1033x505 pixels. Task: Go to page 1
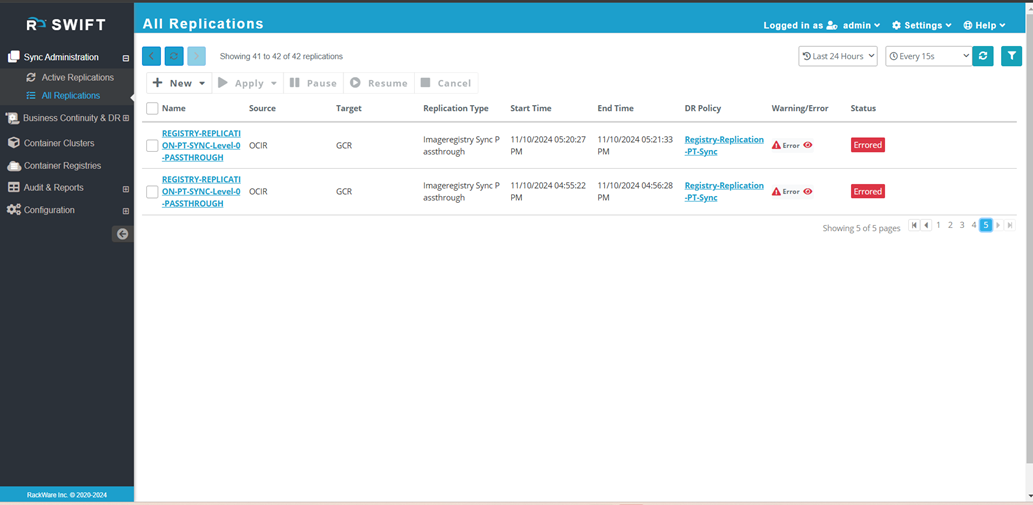pos(938,225)
